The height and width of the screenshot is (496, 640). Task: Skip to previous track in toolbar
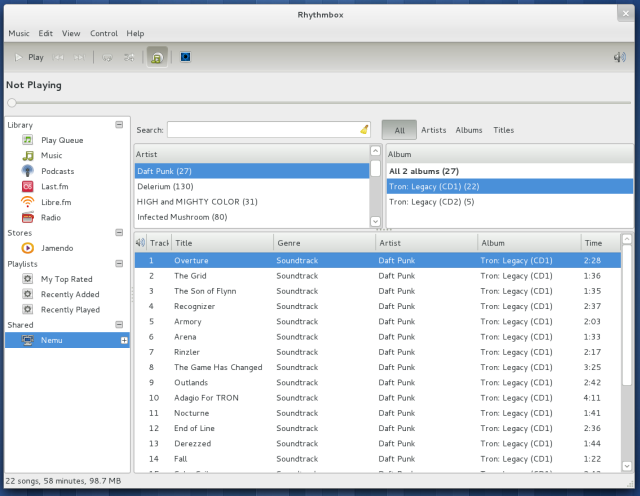[x=58, y=58]
